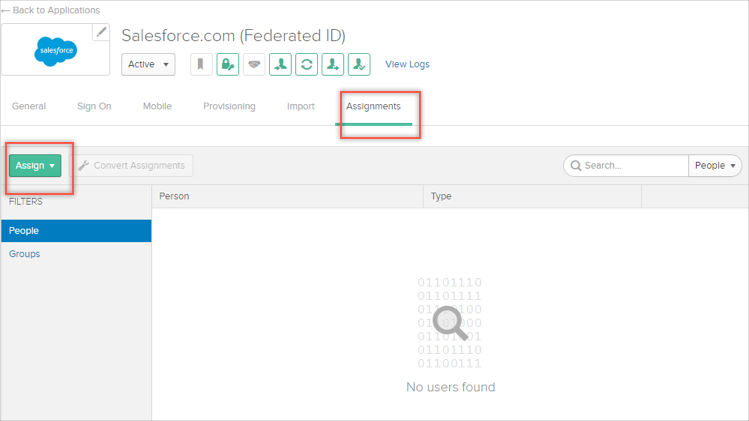Go to the General tab
The width and height of the screenshot is (749, 421).
(x=29, y=106)
